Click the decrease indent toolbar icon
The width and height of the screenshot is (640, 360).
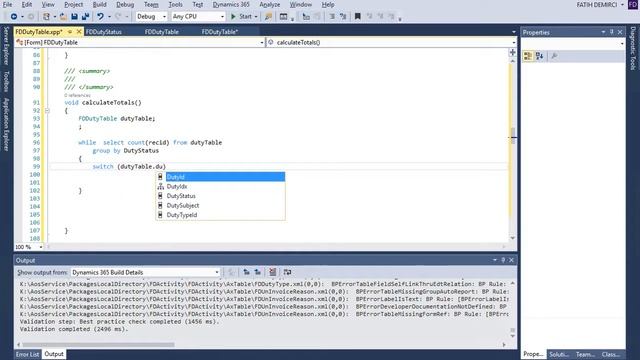pos(306,17)
